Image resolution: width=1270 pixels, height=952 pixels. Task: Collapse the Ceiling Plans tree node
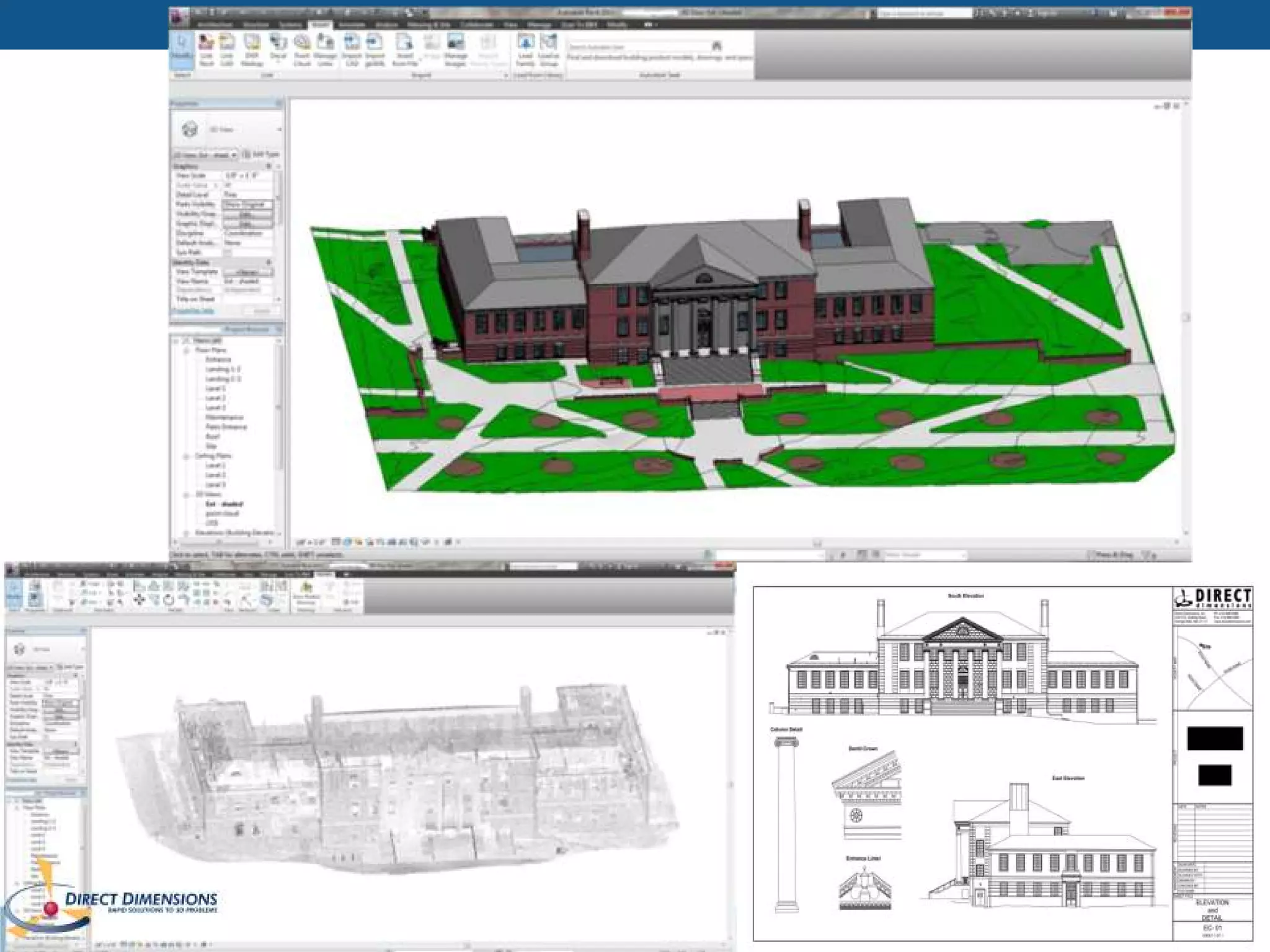[187, 456]
